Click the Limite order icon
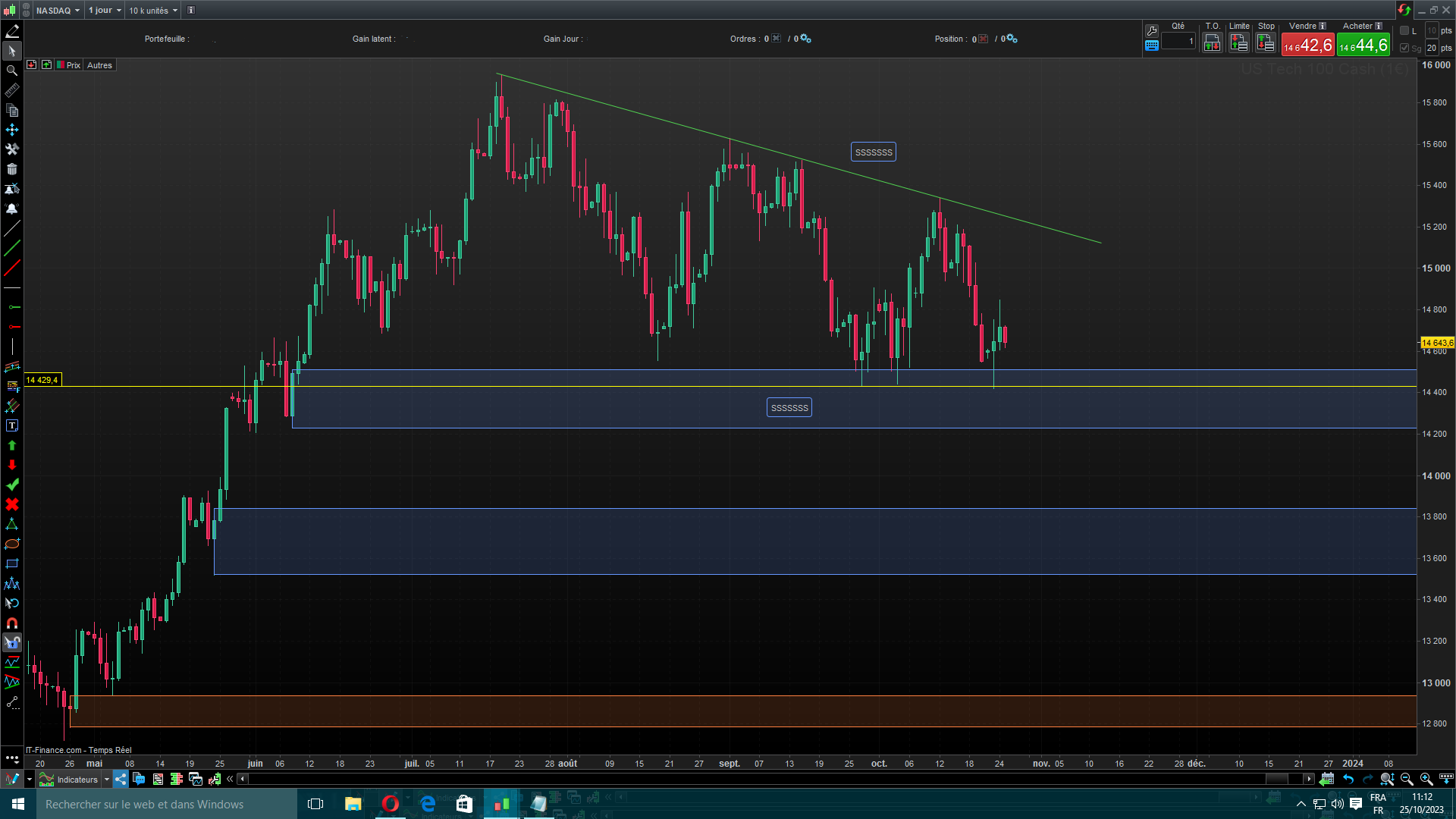 click(1238, 43)
